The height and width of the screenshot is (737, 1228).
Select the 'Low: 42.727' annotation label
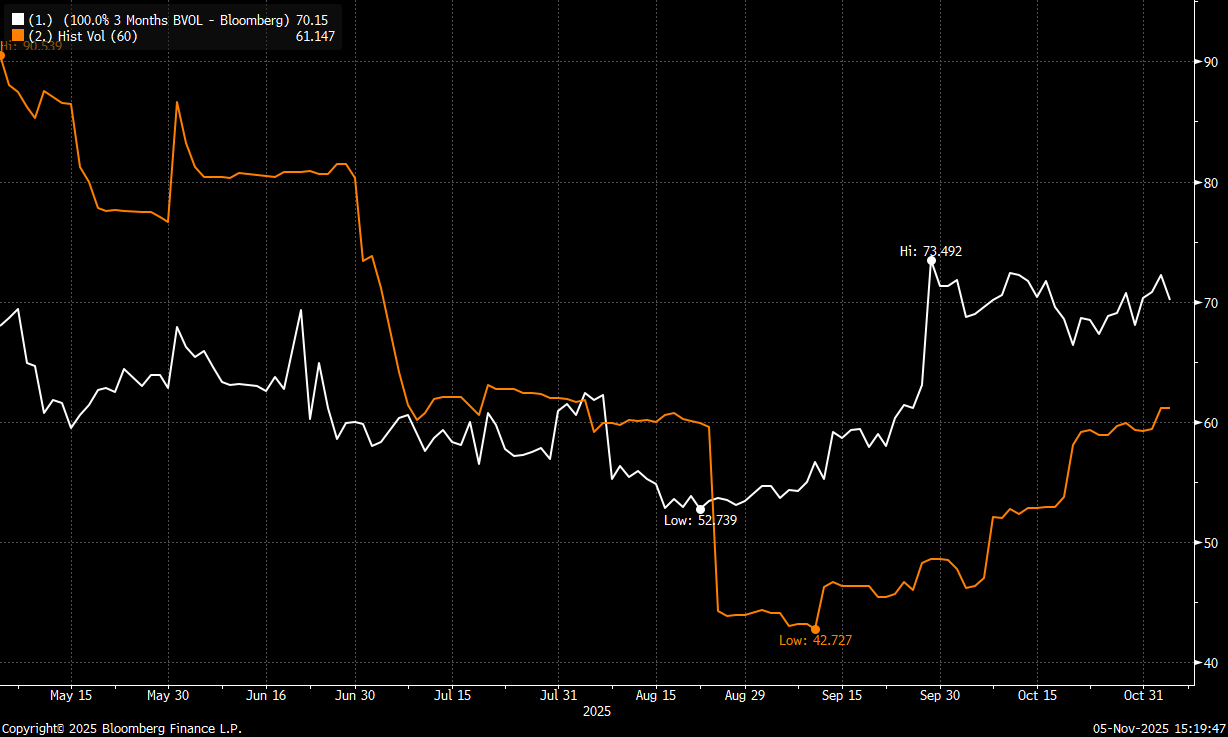click(816, 640)
